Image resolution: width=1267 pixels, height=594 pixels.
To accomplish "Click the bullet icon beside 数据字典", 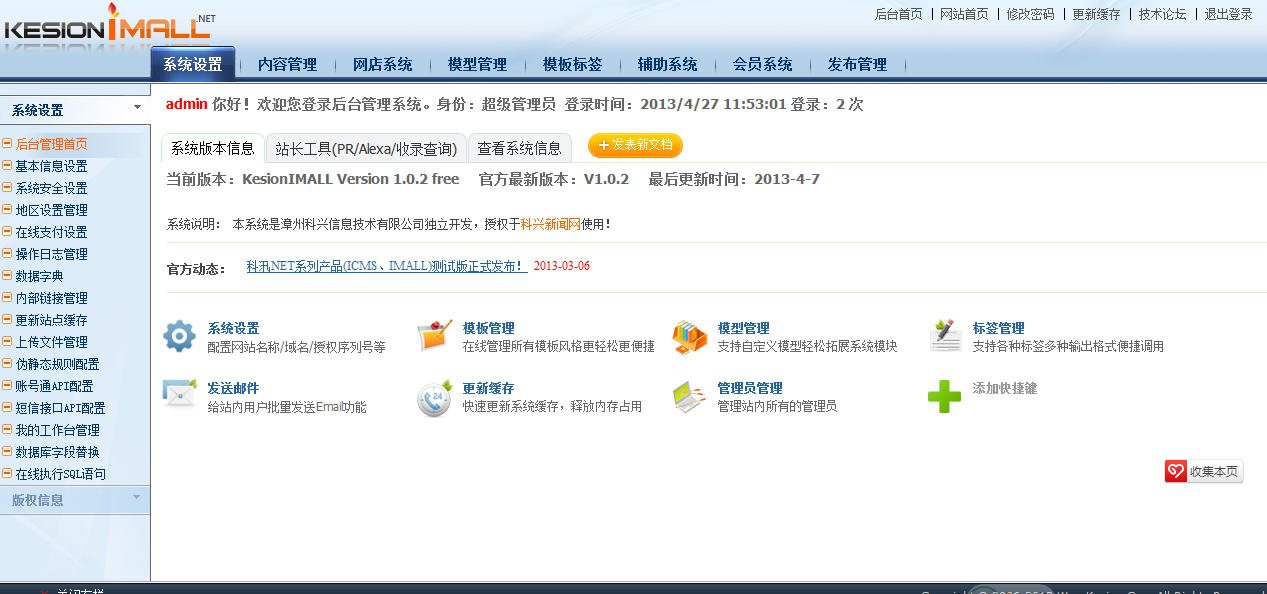I will pos(7,276).
